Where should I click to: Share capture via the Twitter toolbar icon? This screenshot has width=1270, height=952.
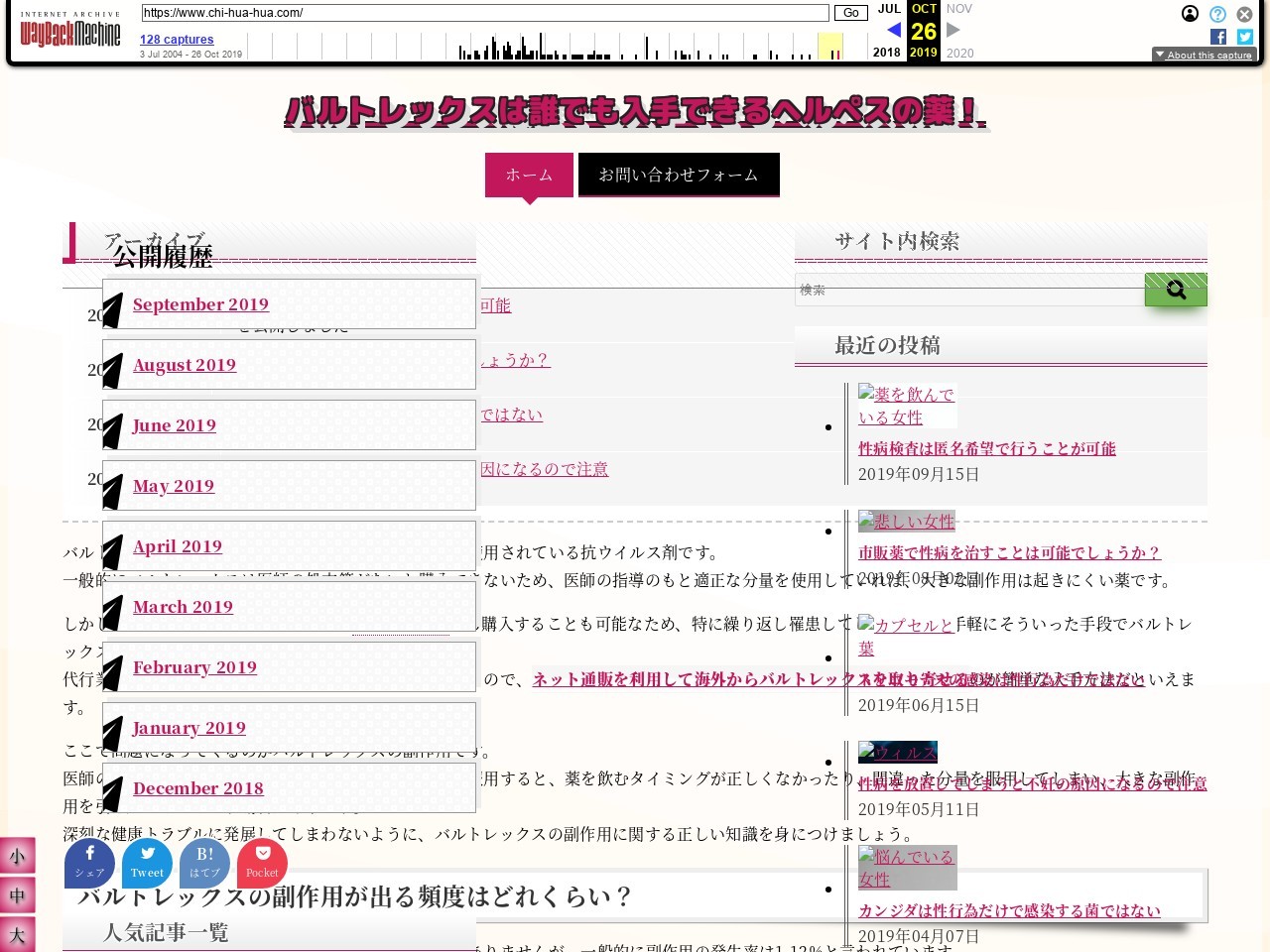pos(1244,37)
